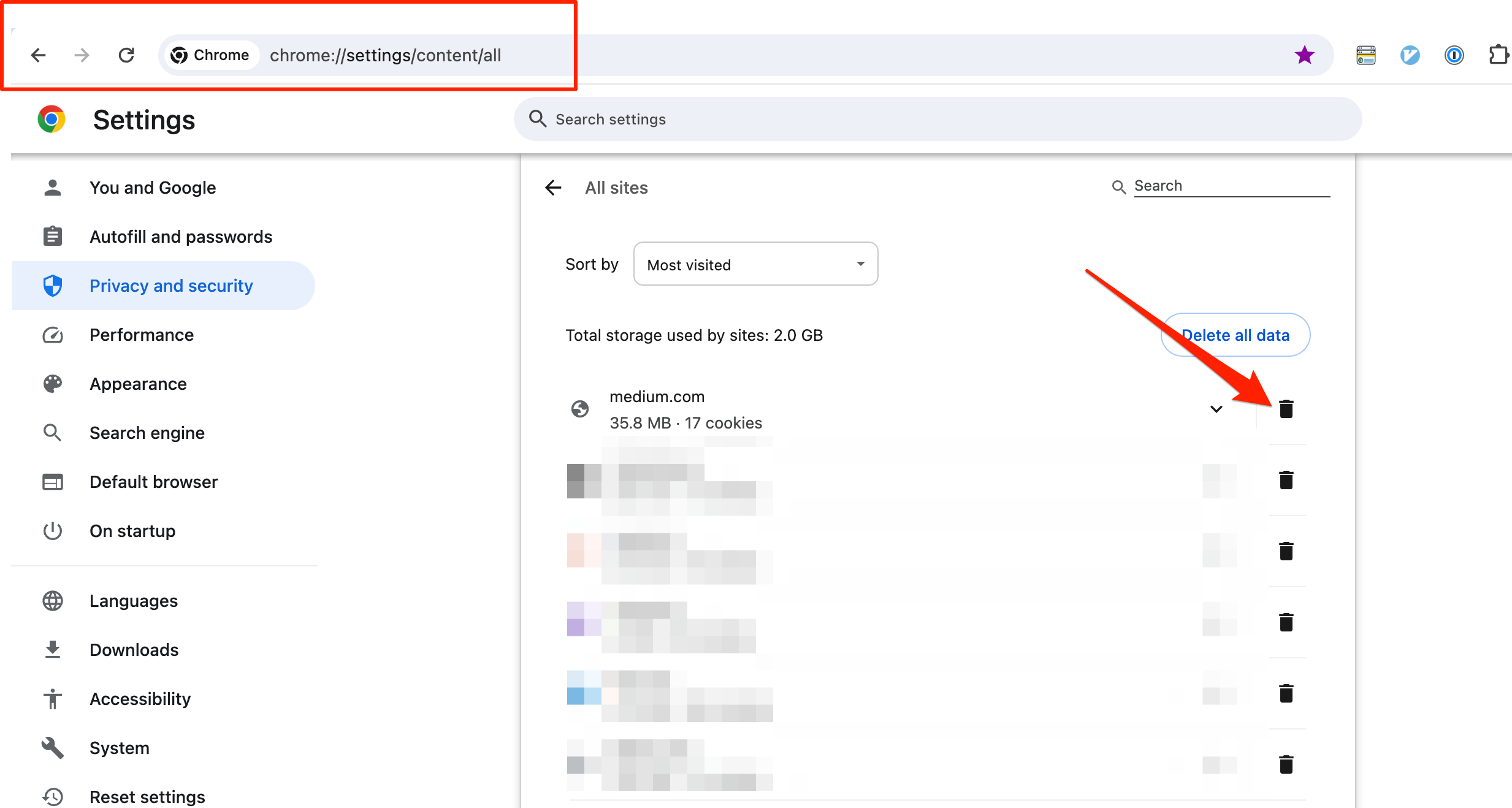Open the Sort by Most visited dropdown
1512x808 pixels.
coord(755,264)
